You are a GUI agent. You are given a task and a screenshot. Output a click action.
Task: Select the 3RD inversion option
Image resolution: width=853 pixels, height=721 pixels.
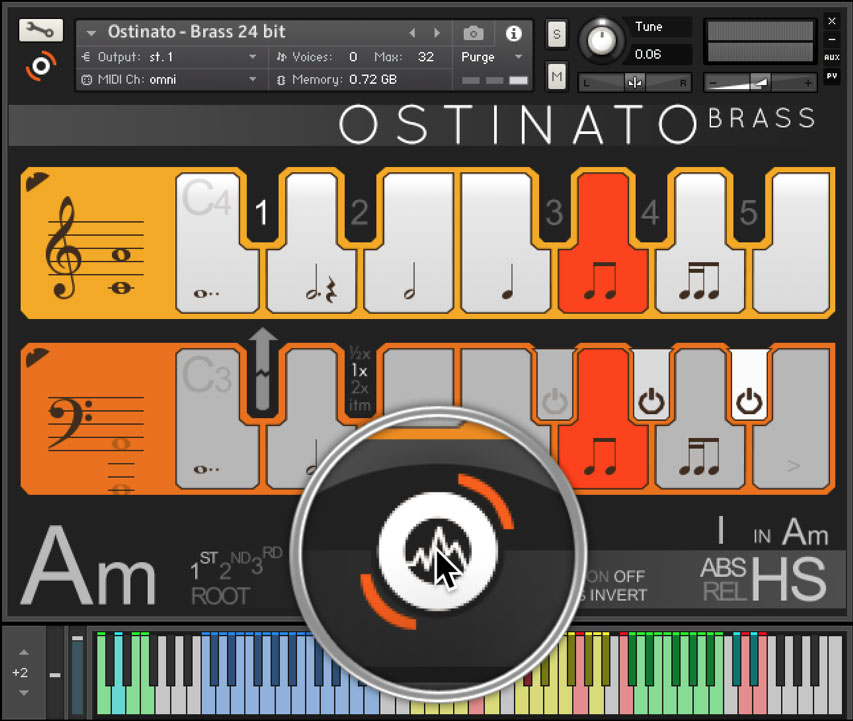point(267,560)
